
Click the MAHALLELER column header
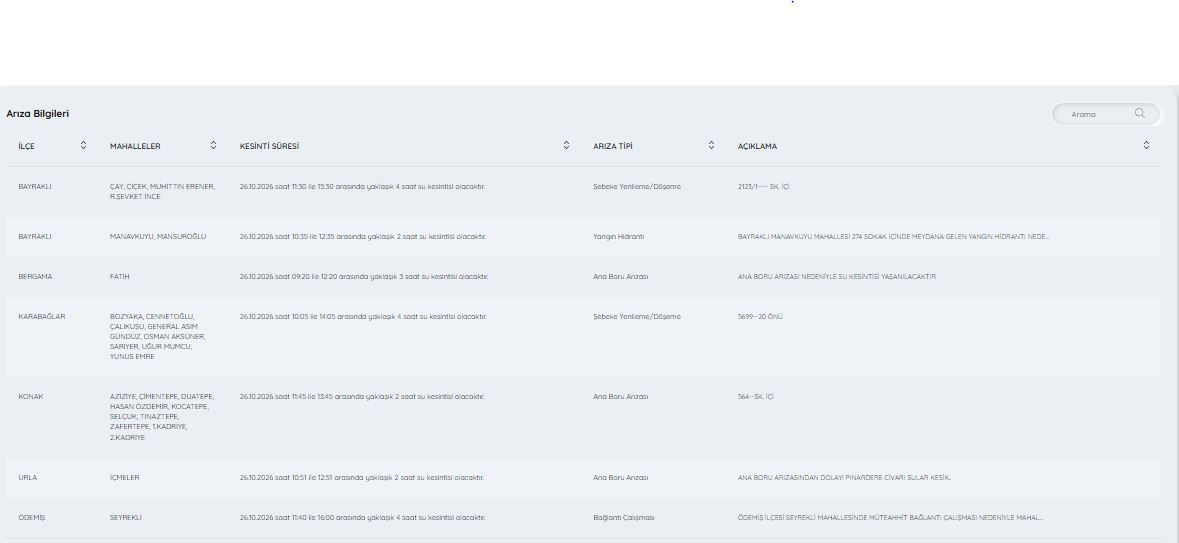pos(135,147)
